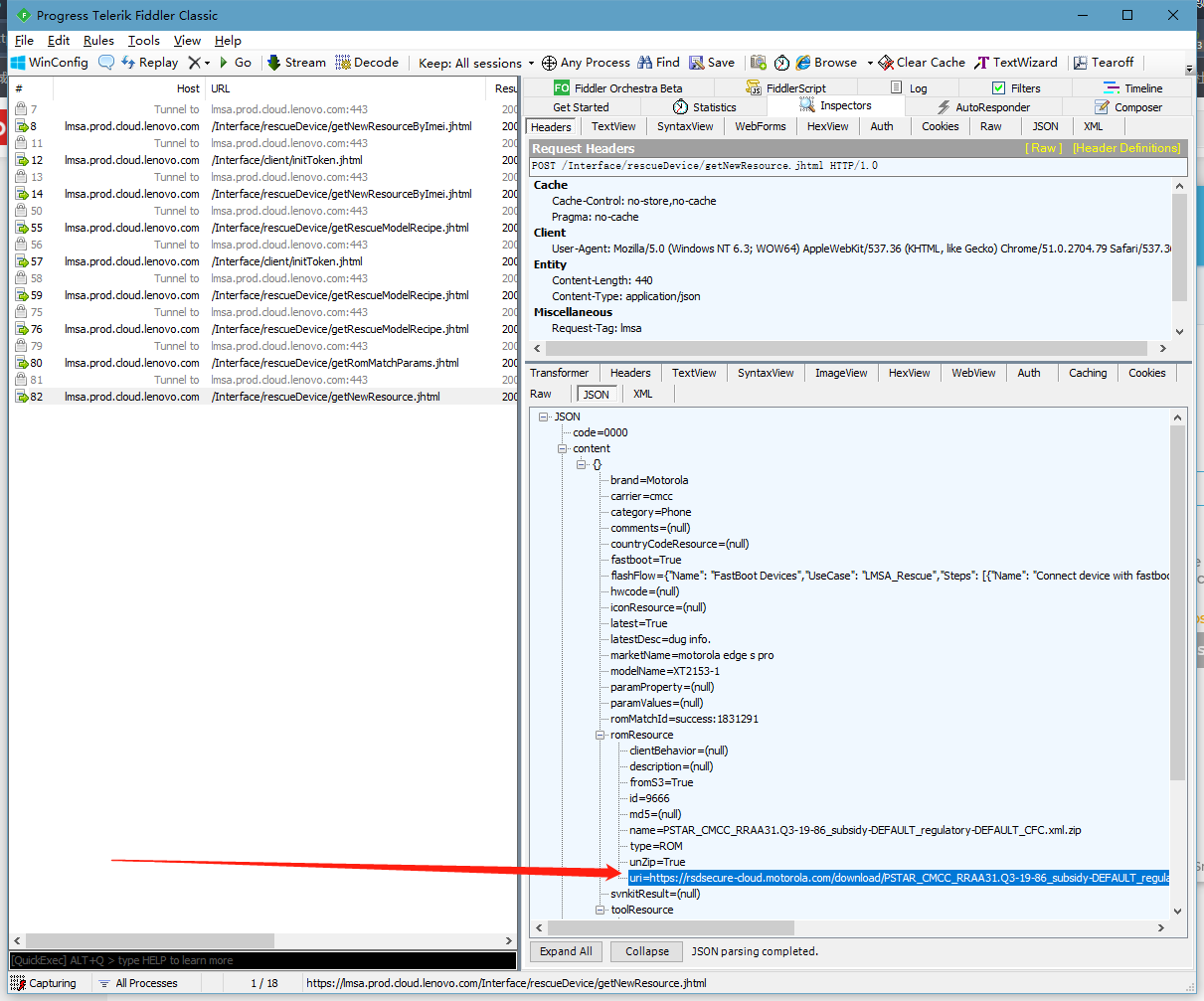Open the Log tab
This screenshot has height=1001, width=1204.
[x=909, y=88]
